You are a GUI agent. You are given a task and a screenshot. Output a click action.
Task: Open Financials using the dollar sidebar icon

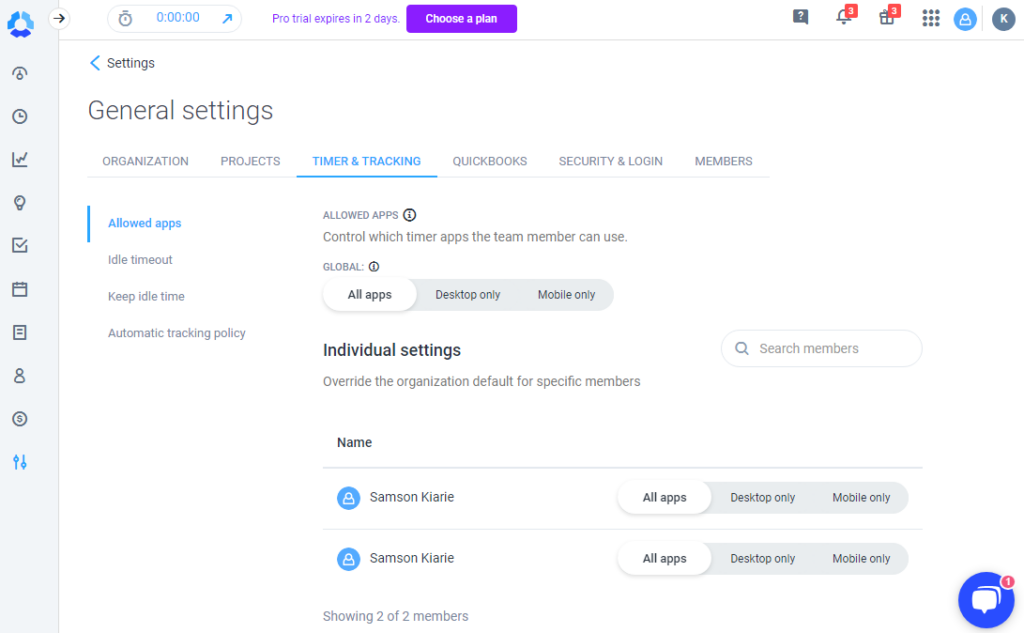pos(18,418)
